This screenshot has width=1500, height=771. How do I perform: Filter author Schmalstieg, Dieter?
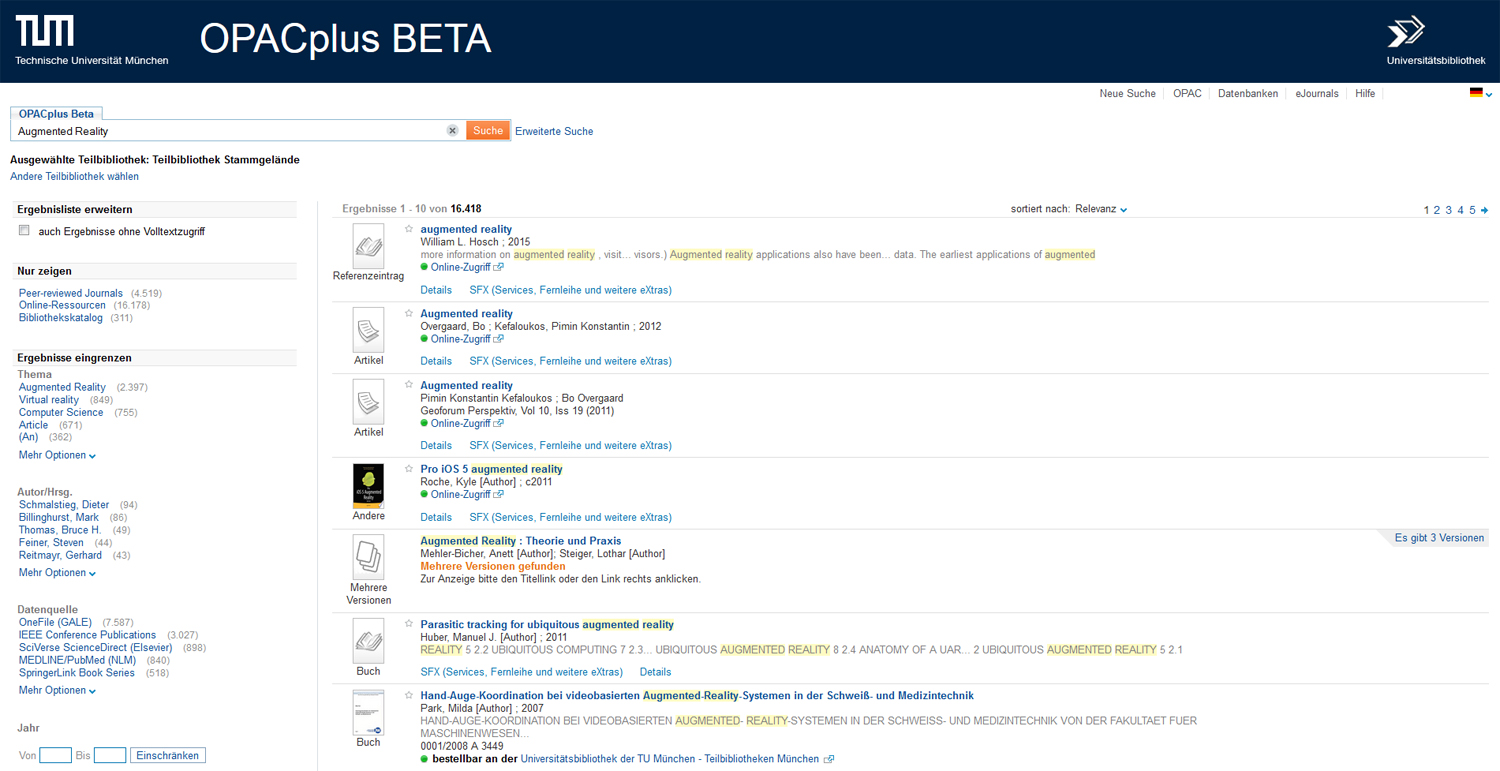[64, 505]
